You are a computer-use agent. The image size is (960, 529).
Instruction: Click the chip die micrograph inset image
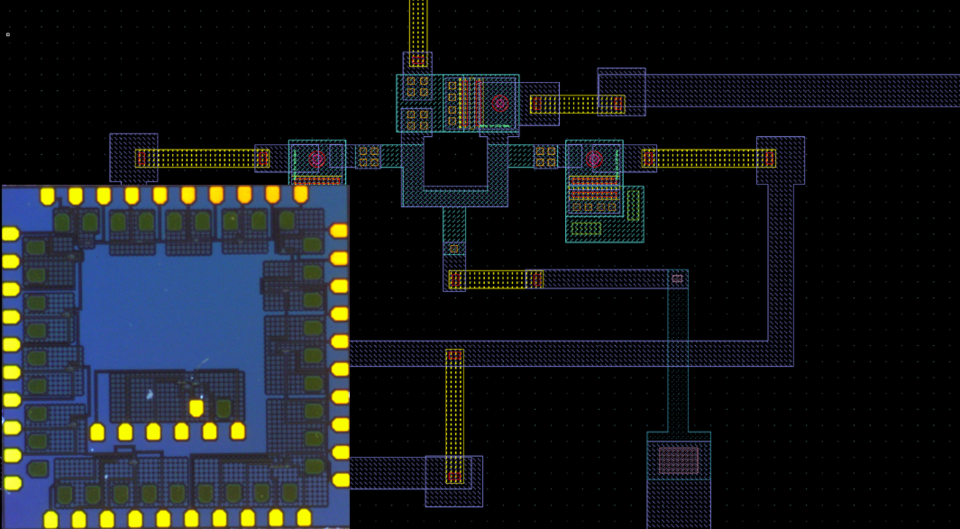175,357
